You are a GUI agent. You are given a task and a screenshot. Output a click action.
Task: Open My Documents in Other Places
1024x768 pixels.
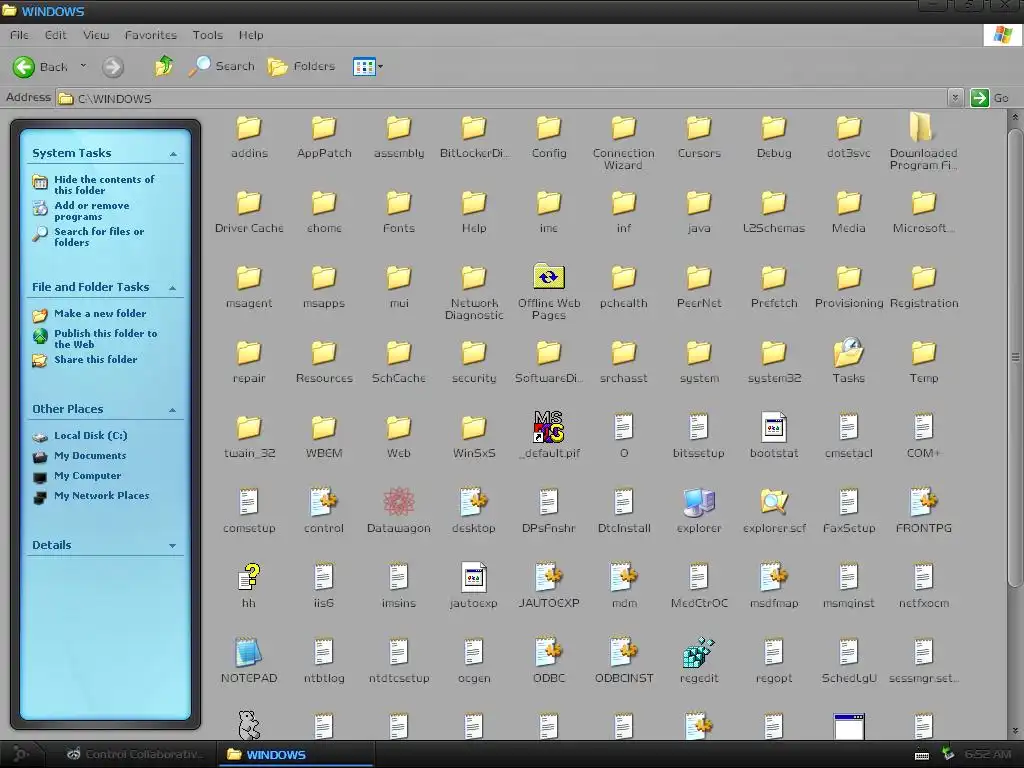tap(79, 456)
